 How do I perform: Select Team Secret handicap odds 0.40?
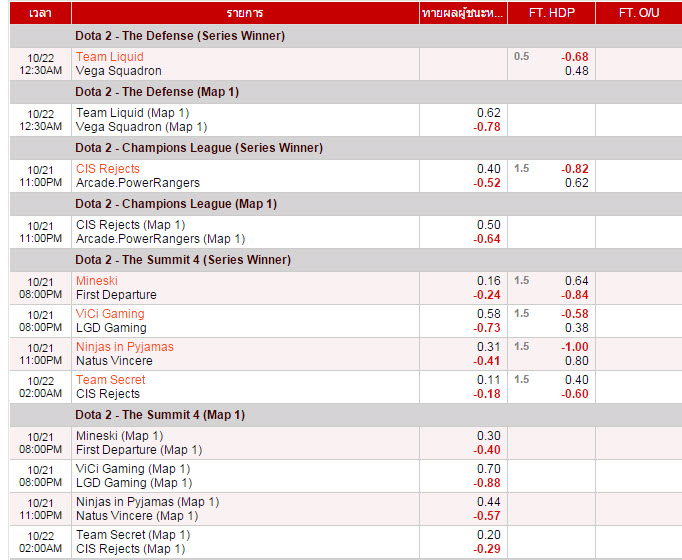tap(577, 380)
